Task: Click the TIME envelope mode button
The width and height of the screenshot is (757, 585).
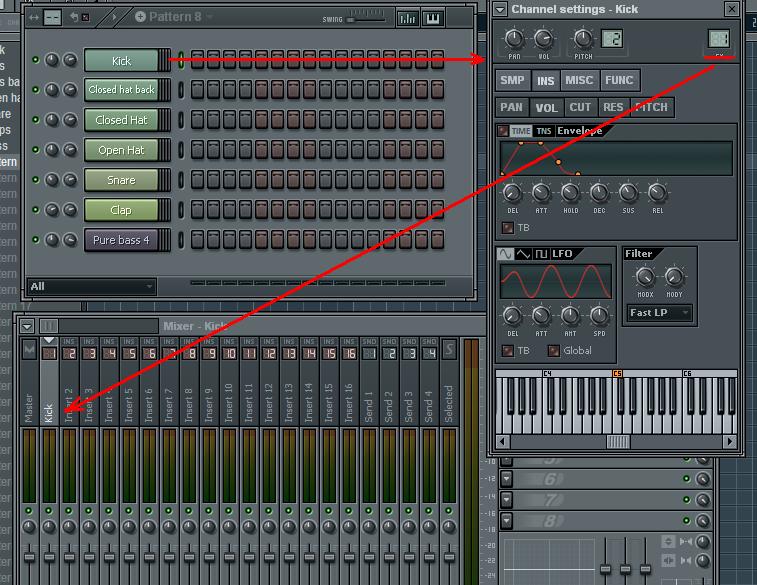Action: (521, 131)
